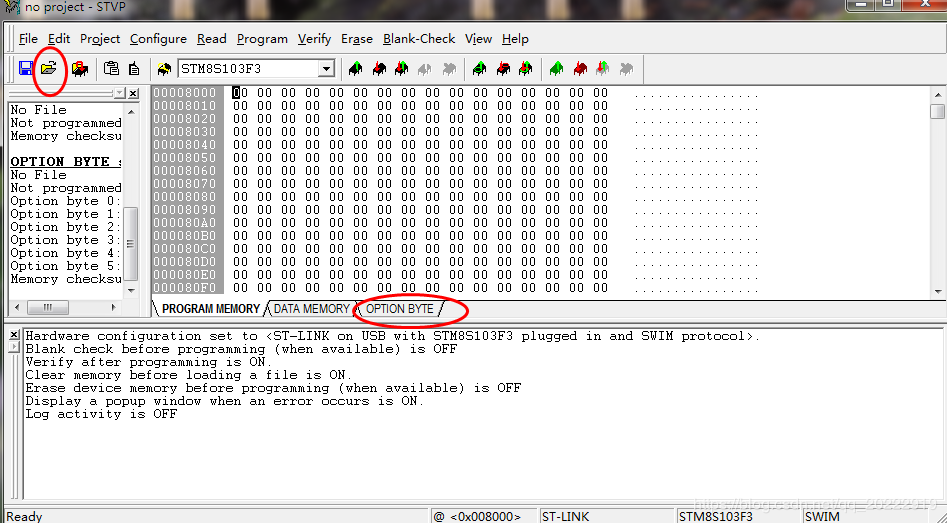Open the Project menu
Viewport: 947px width, 523px height.
click(100, 39)
